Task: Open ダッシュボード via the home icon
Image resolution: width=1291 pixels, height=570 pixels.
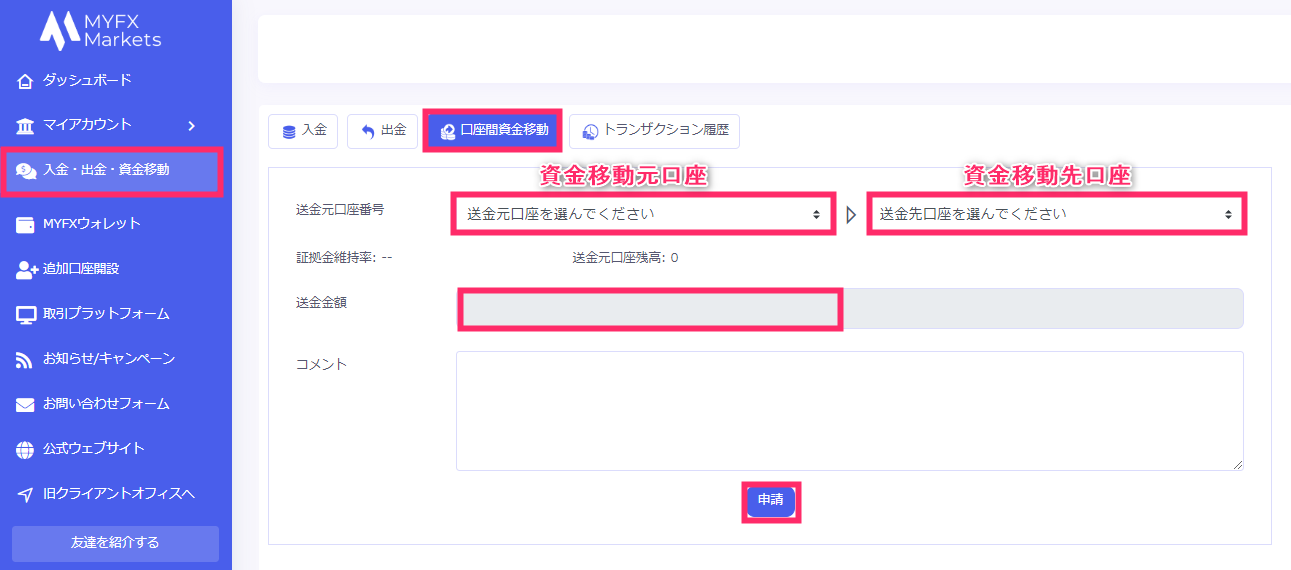Action: (x=26, y=81)
